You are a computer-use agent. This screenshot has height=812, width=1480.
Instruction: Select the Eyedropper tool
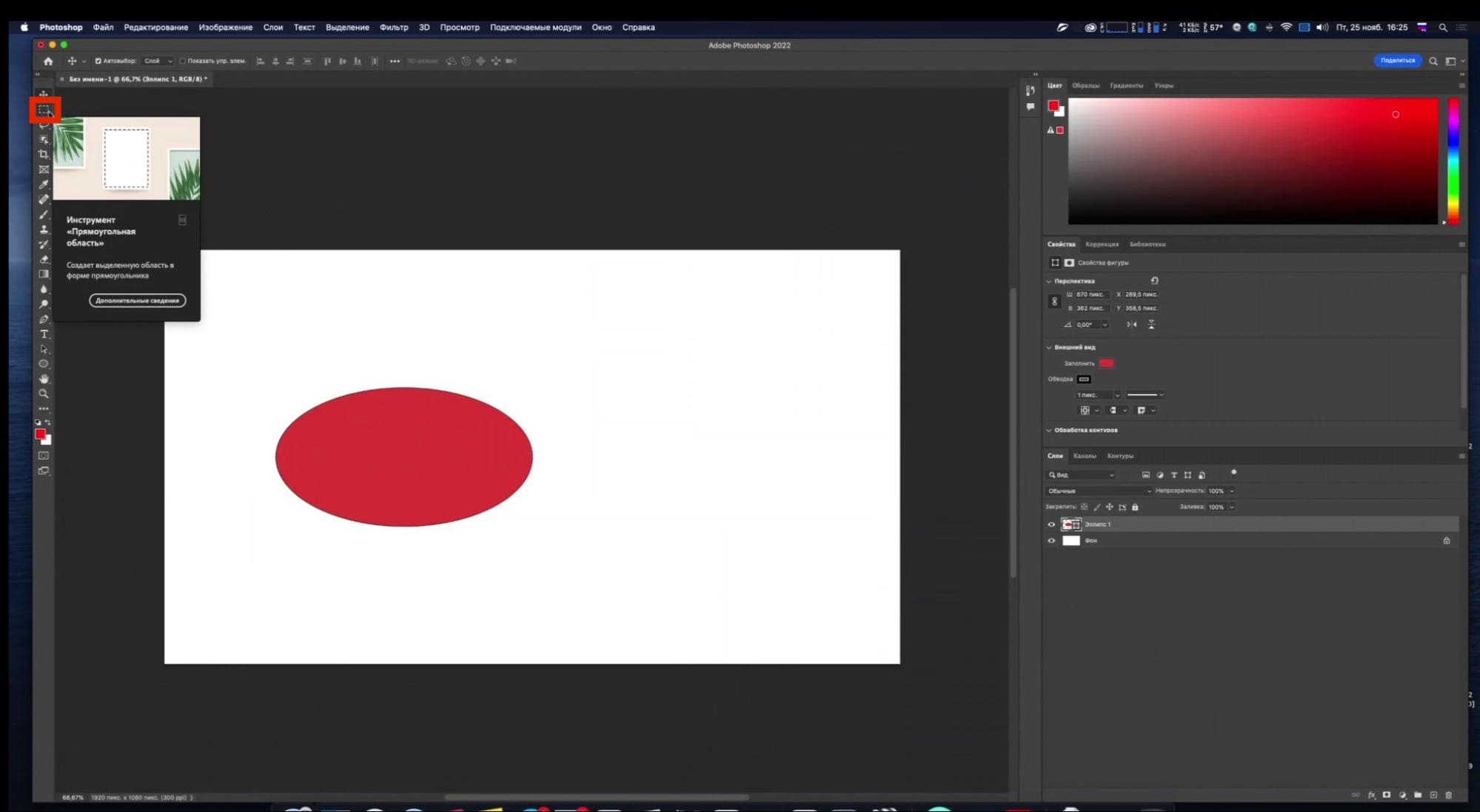(x=44, y=184)
